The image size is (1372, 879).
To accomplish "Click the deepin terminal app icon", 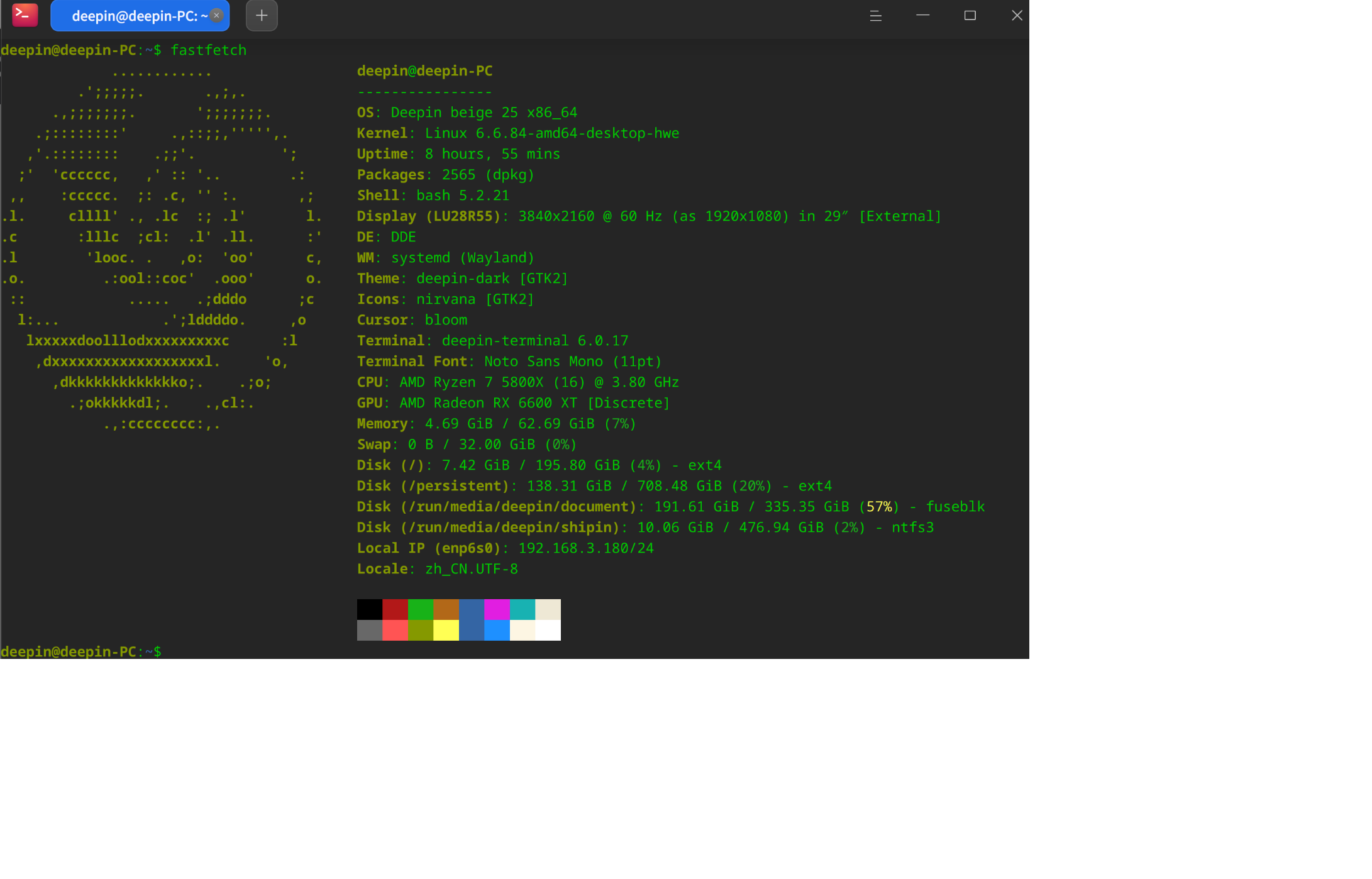I will [x=25, y=15].
